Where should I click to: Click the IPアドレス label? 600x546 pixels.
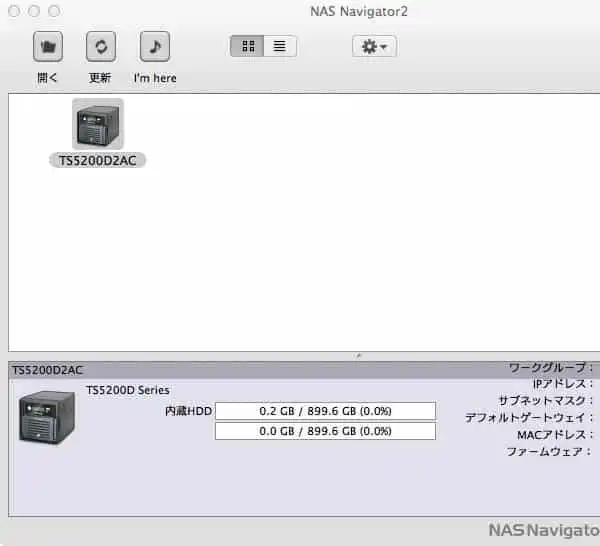click(562, 384)
